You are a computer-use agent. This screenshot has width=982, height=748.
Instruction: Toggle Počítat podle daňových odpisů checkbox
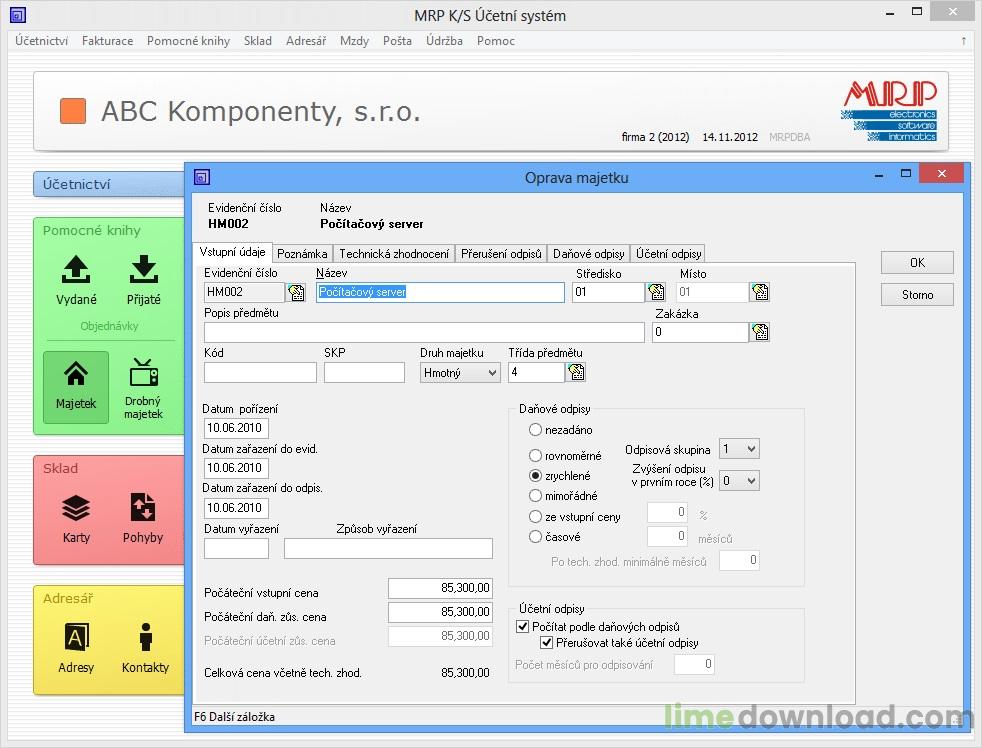522,626
